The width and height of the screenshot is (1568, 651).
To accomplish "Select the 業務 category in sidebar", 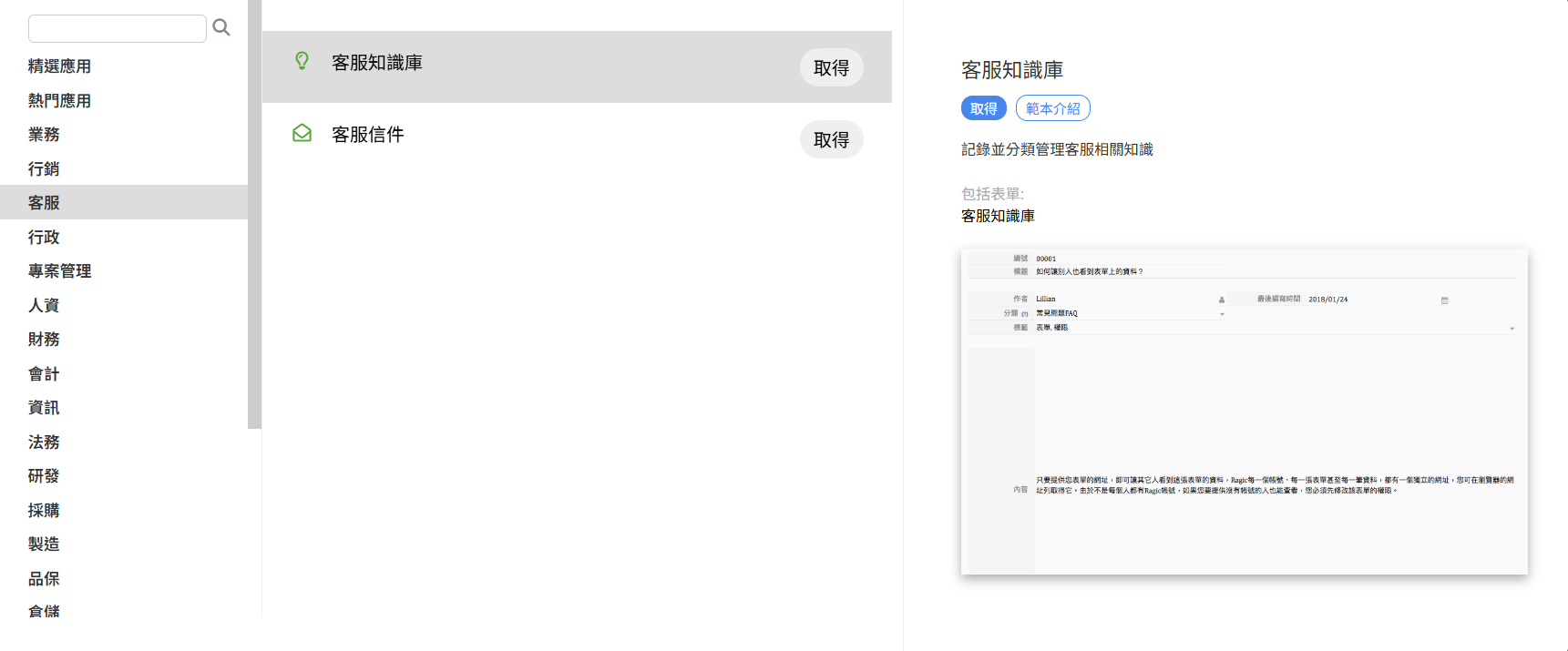I will coord(44,135).
